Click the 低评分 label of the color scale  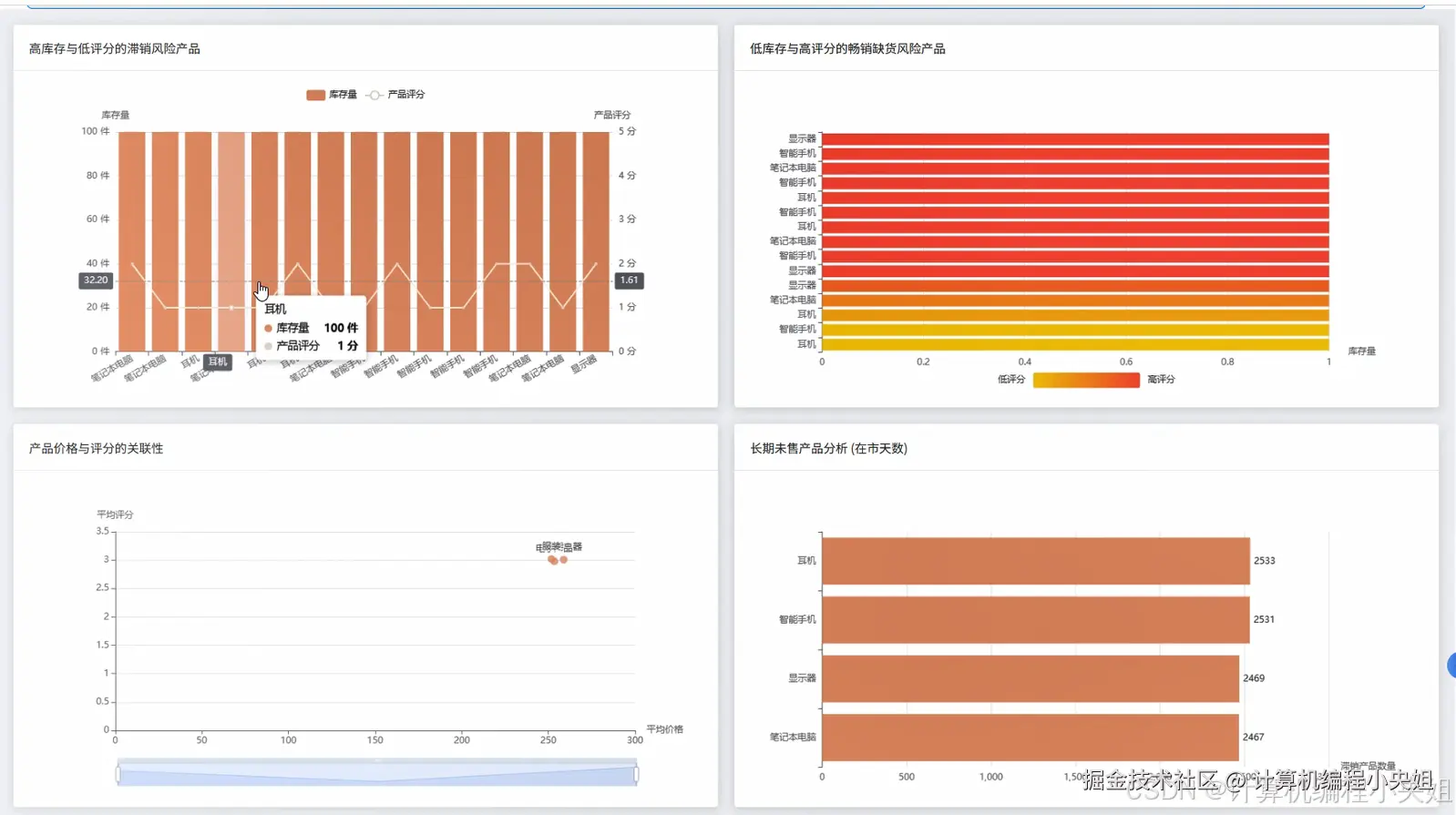point(1011,380)
